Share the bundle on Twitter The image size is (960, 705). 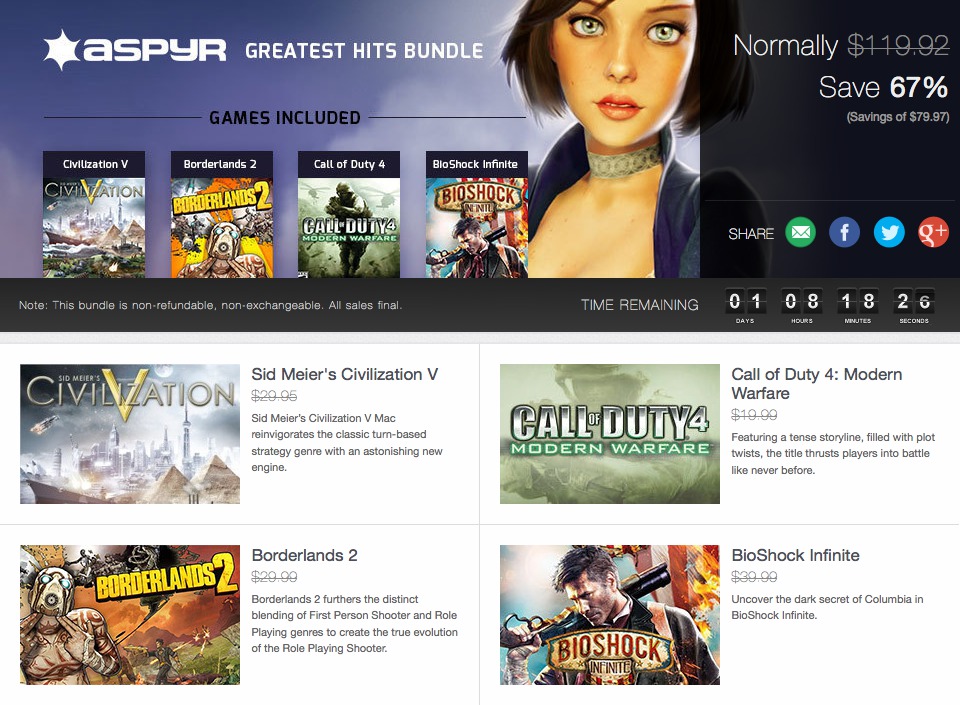889,233
